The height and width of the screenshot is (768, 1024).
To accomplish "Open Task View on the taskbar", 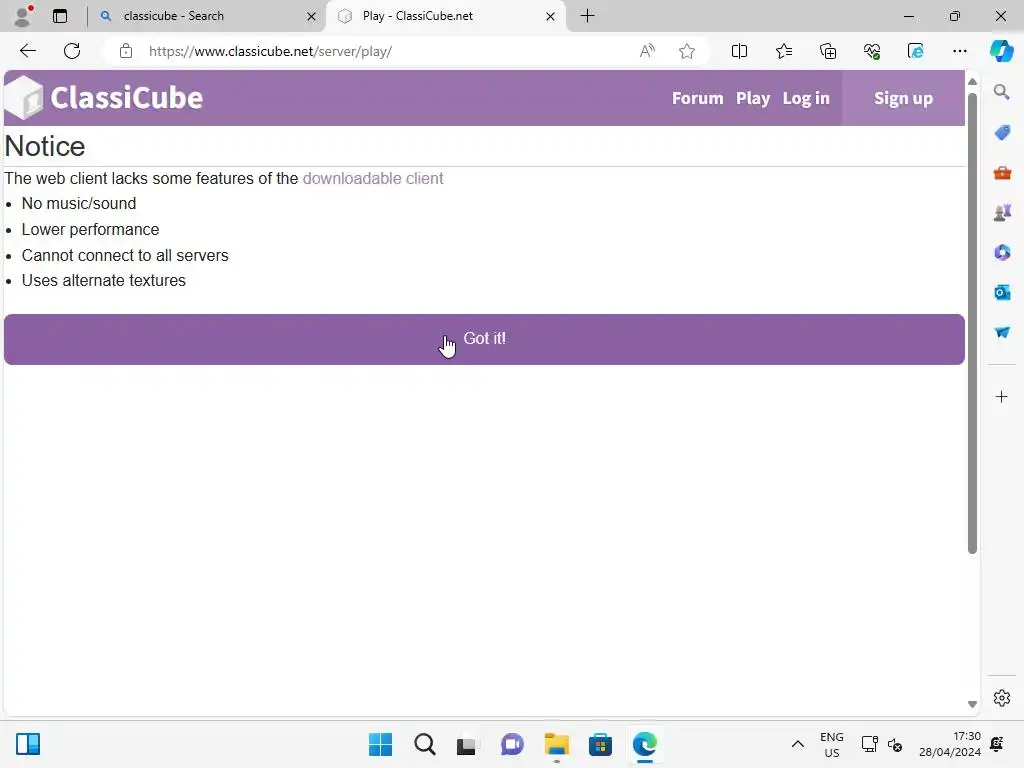I will (x=466, y=744).
